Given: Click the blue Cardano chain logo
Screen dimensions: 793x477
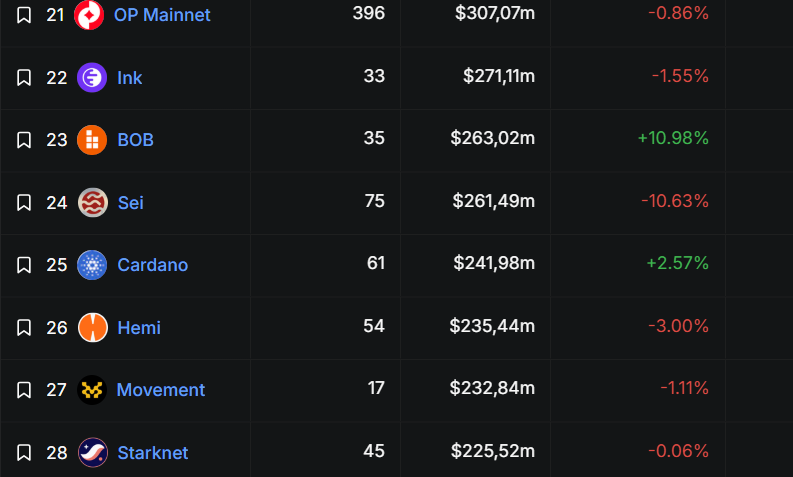Looking at the screenshot, I should coord(92,265).
